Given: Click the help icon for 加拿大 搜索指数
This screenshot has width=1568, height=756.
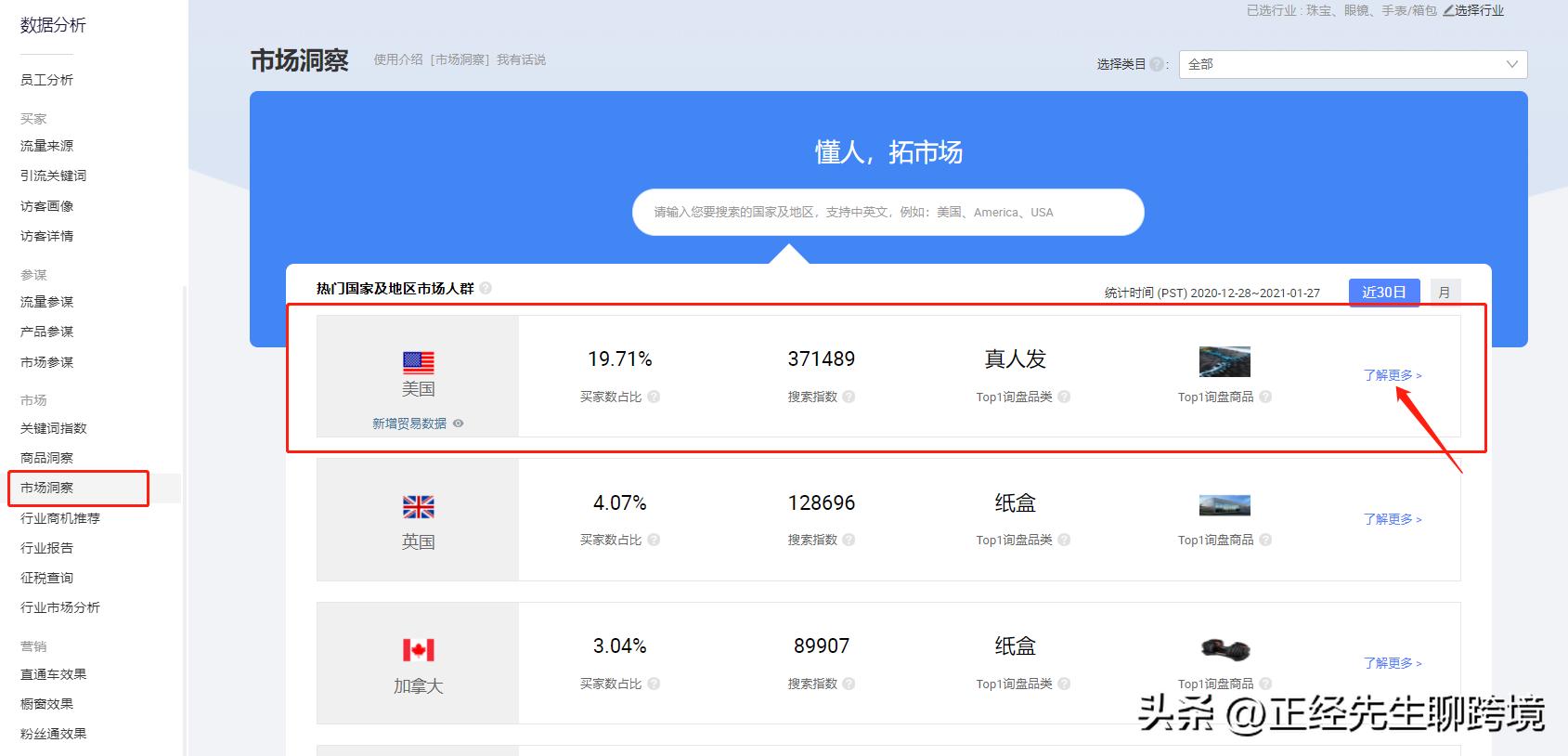Looking at the screenshot, I should coord(849,684).
